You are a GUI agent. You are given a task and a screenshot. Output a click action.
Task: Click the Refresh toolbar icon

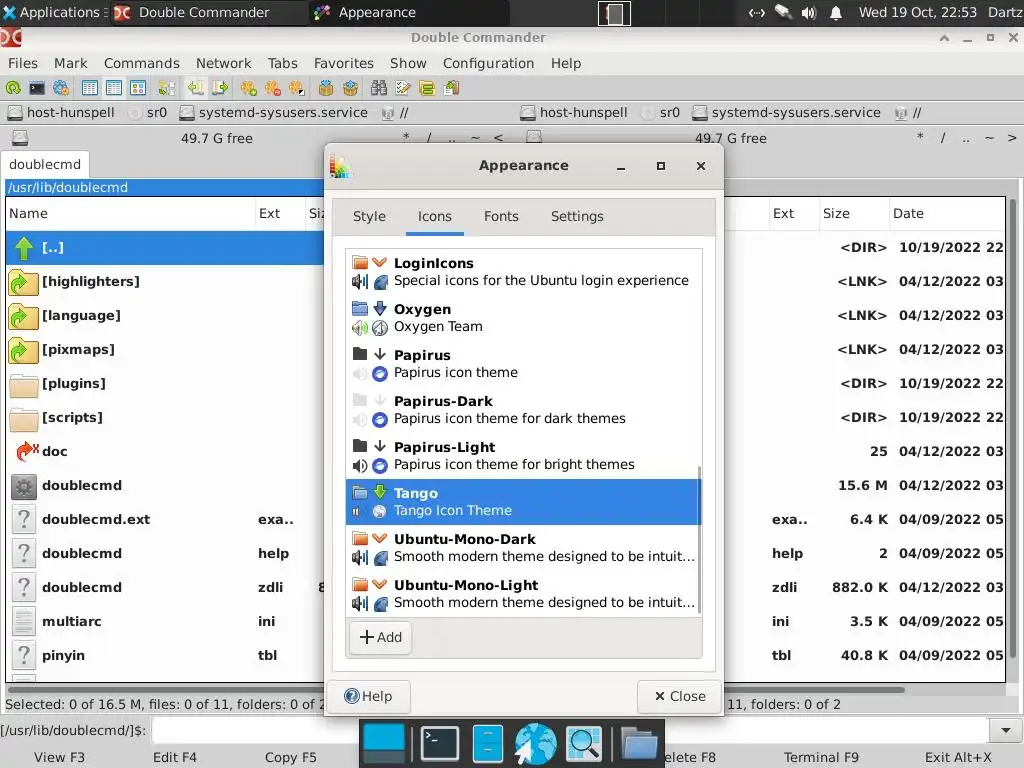[13, 88]
